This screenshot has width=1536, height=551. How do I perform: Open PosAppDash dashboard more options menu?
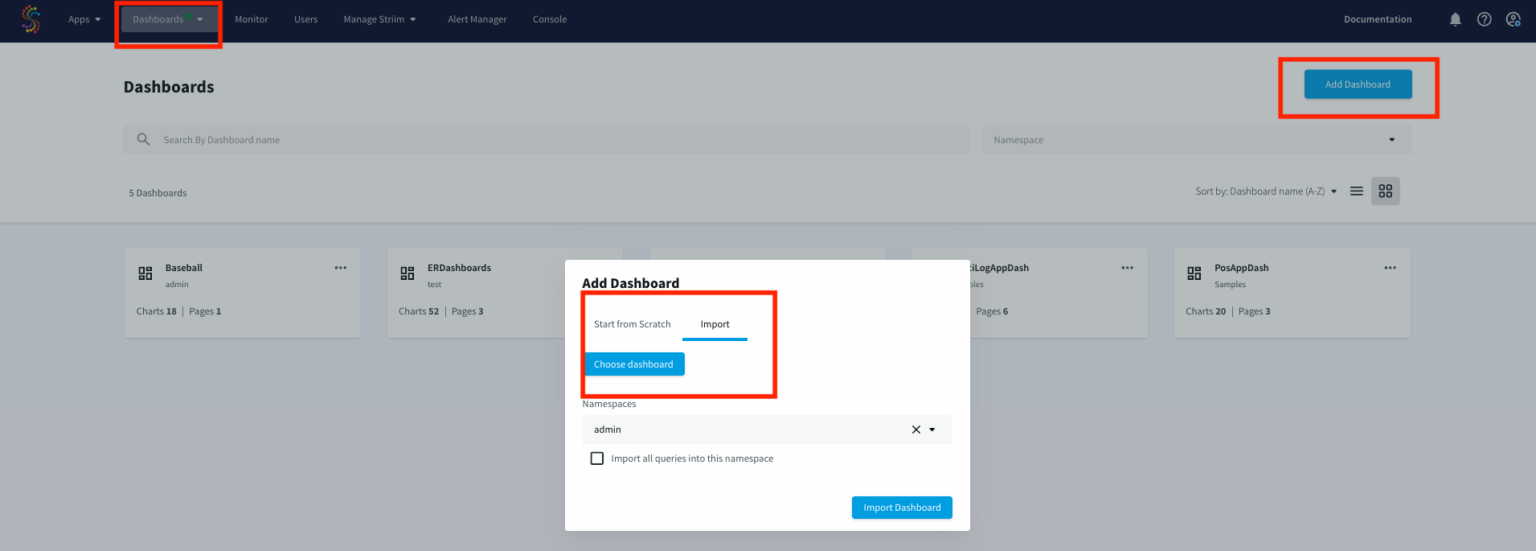click(x=1390, y=268)
